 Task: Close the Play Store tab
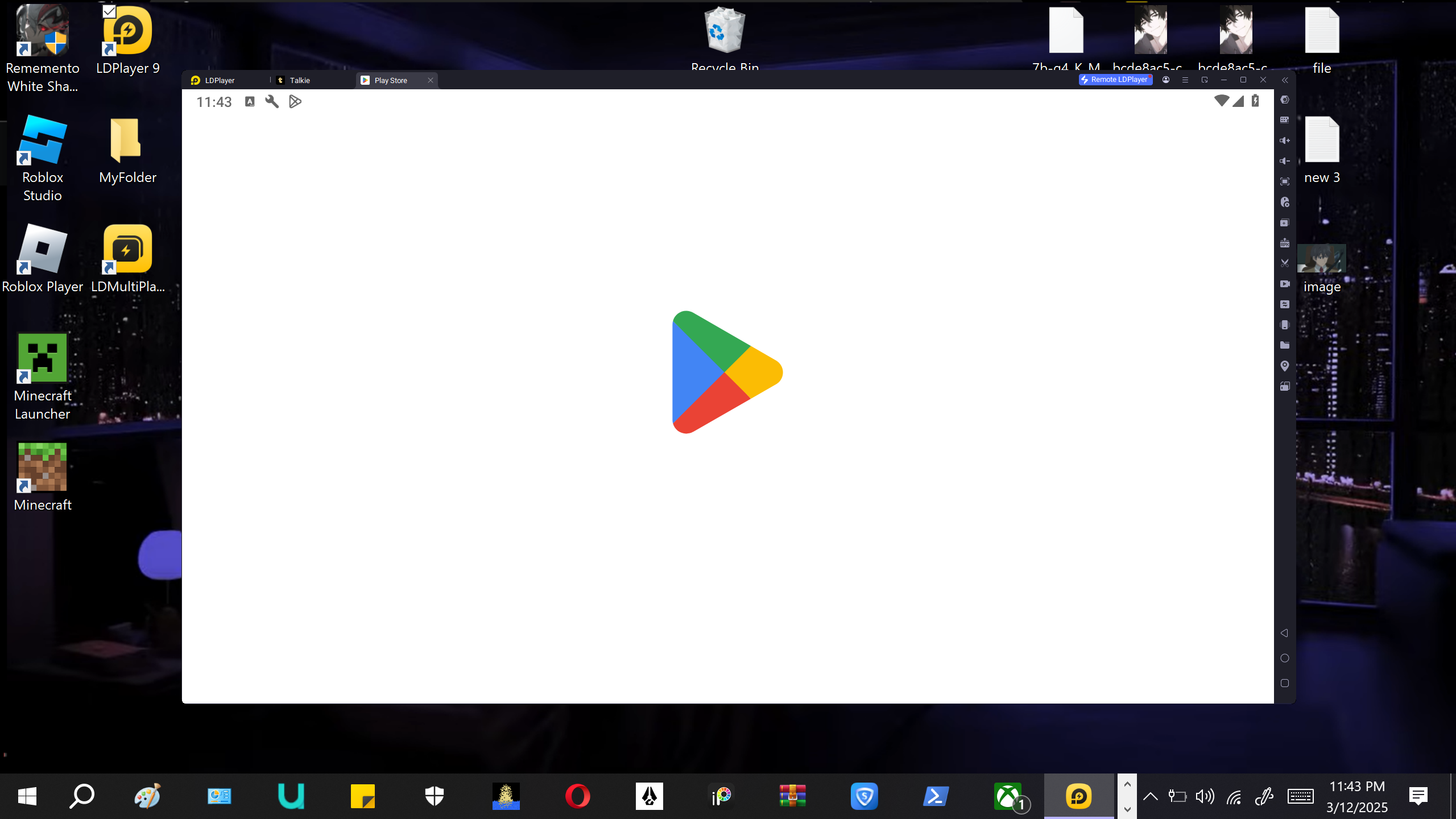coord(431,80)
